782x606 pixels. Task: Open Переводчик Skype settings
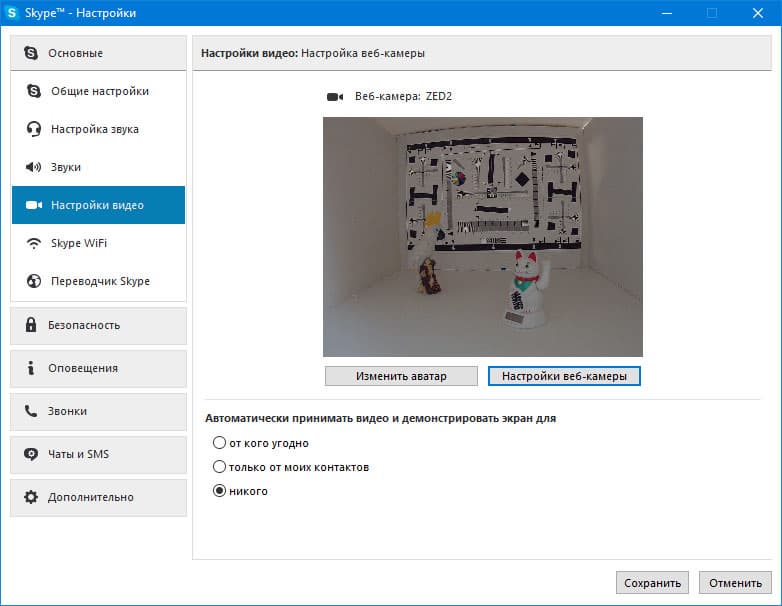[98, 281]
